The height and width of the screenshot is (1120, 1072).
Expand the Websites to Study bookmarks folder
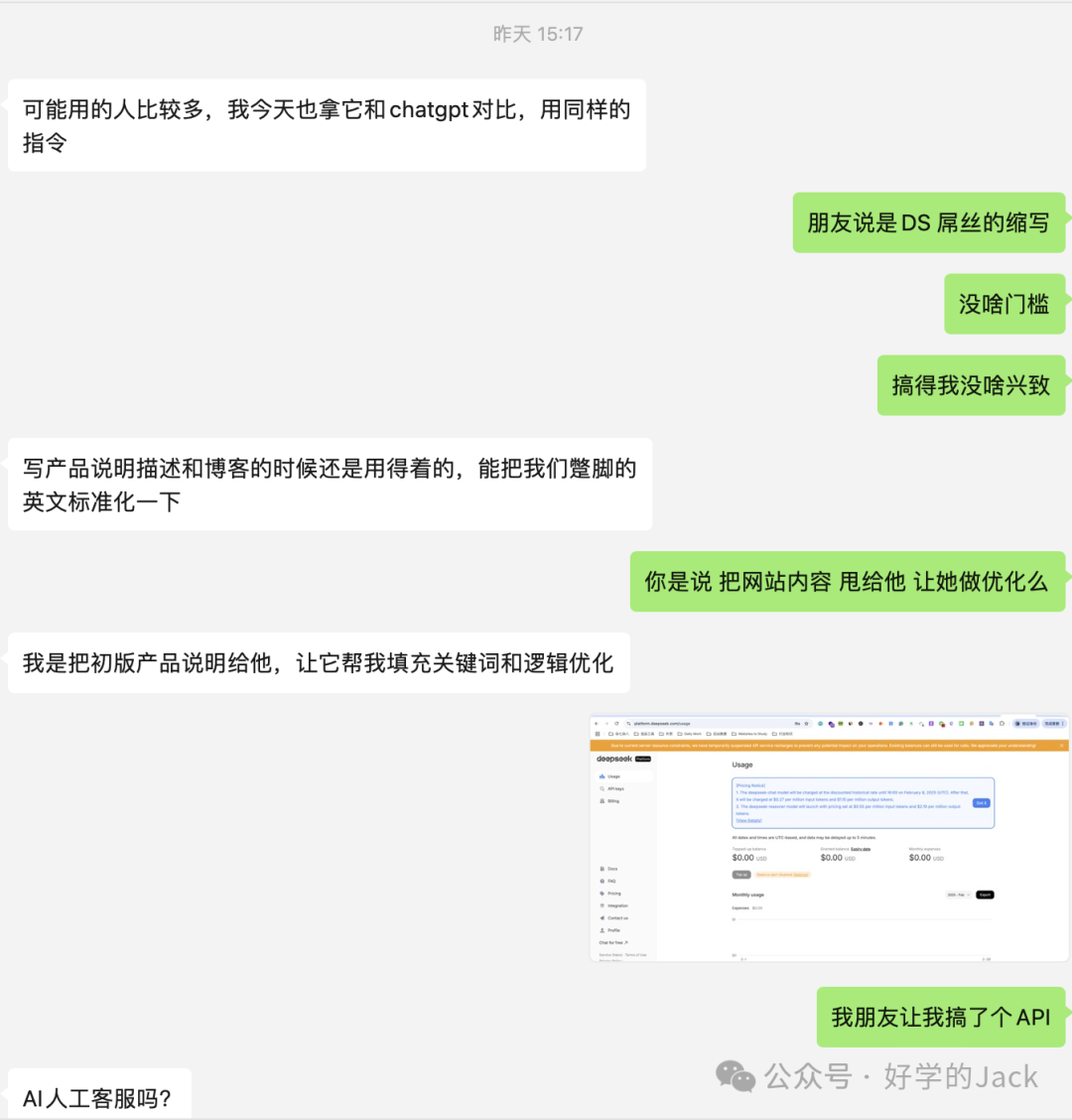click(x=751, y=734)
